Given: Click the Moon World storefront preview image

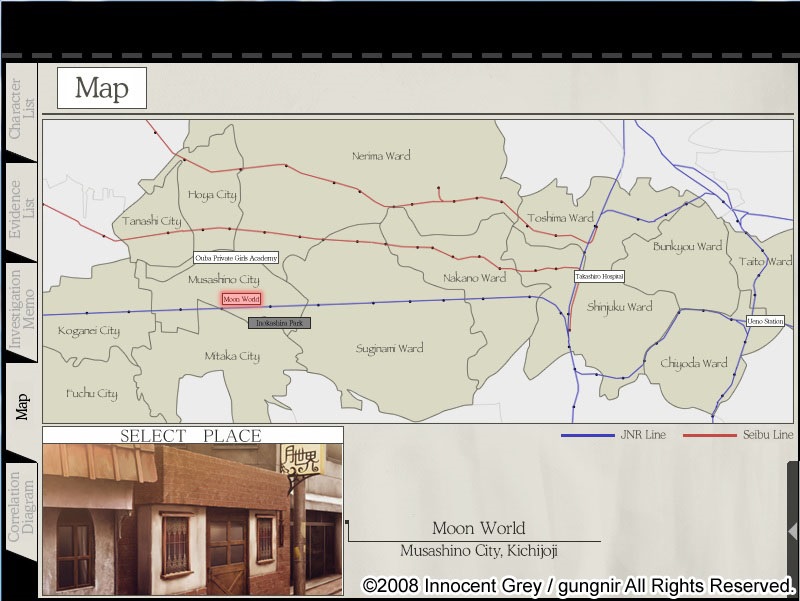Looking at the screenshot, I should click(x=192, y=519).
